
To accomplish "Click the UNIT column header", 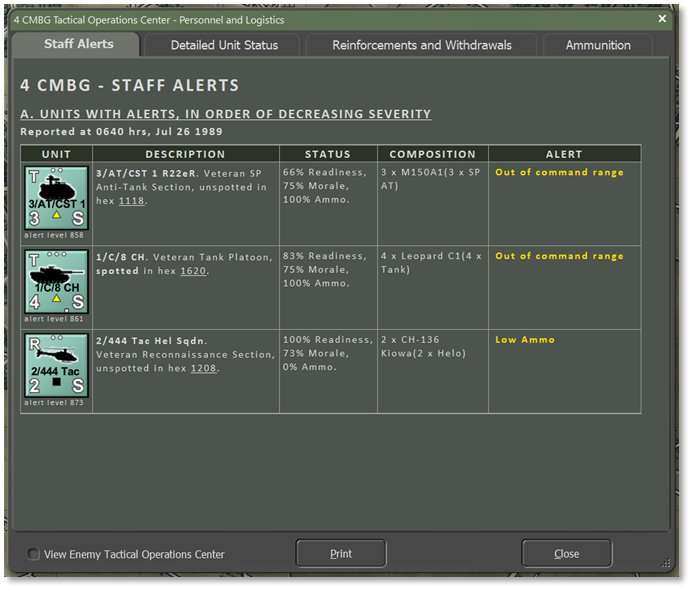I will (56, 154).
